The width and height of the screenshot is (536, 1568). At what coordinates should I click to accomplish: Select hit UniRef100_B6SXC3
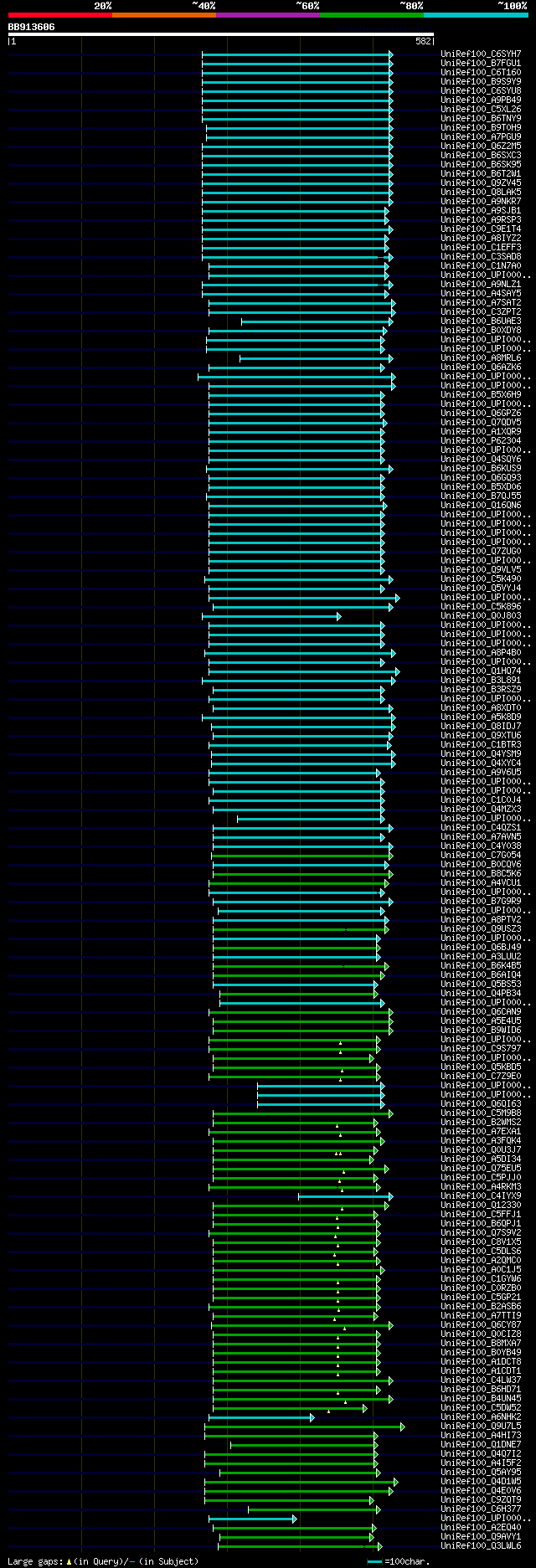tap(481, 156)
